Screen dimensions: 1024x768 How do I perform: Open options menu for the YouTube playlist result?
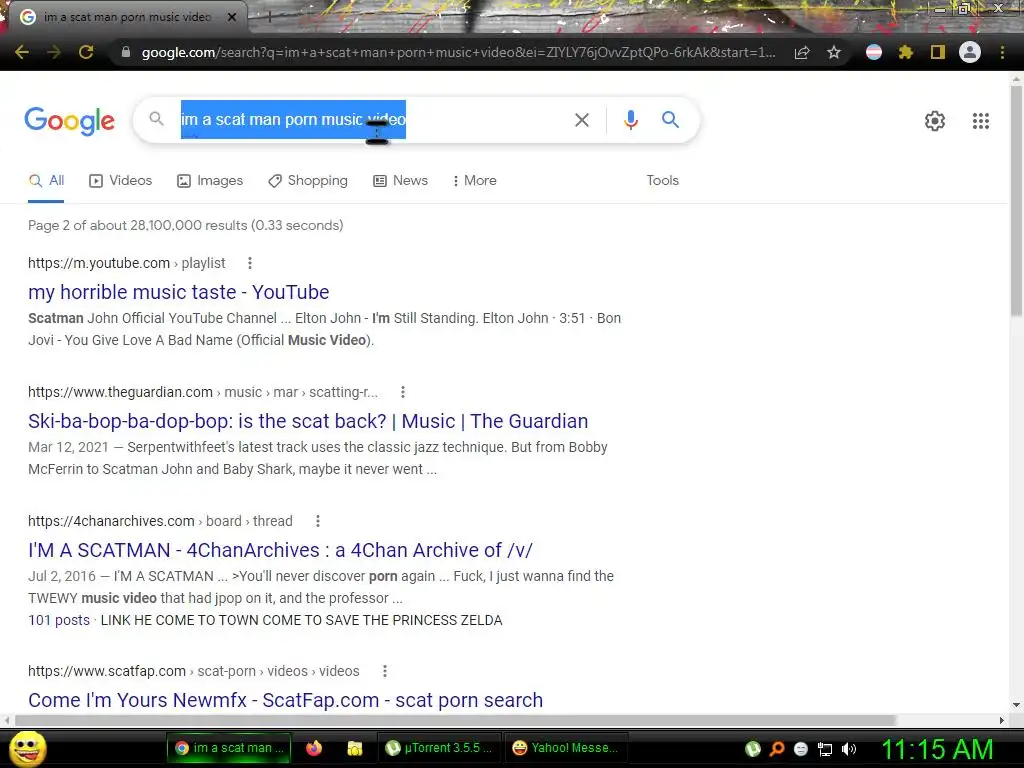pos(249,263)
